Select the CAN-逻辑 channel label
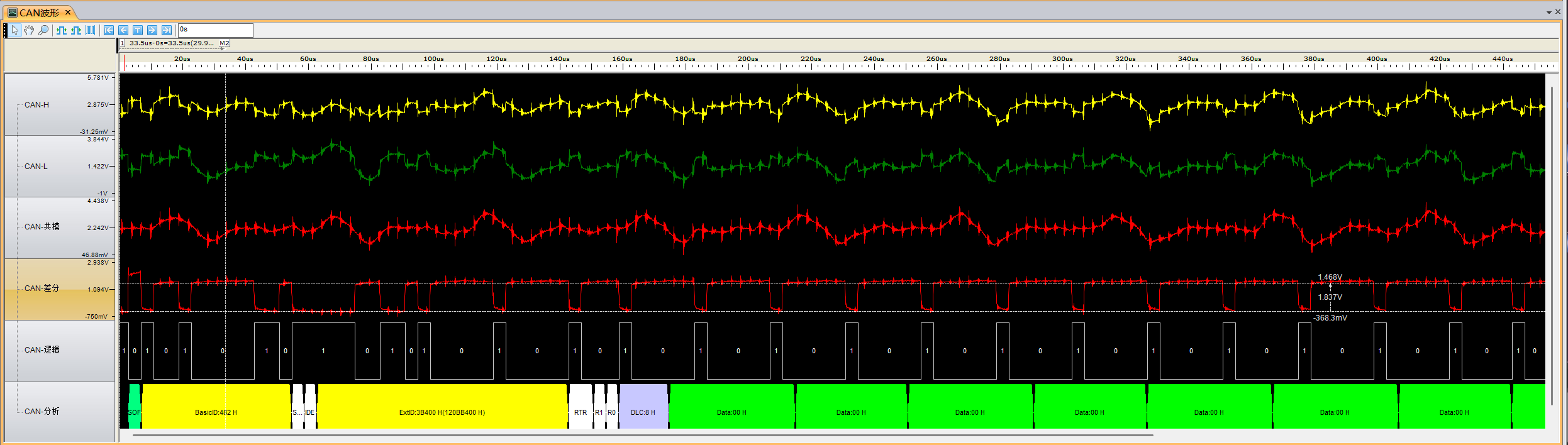The width and height of the screenshot is (1568, 445). tap(42, 350)
